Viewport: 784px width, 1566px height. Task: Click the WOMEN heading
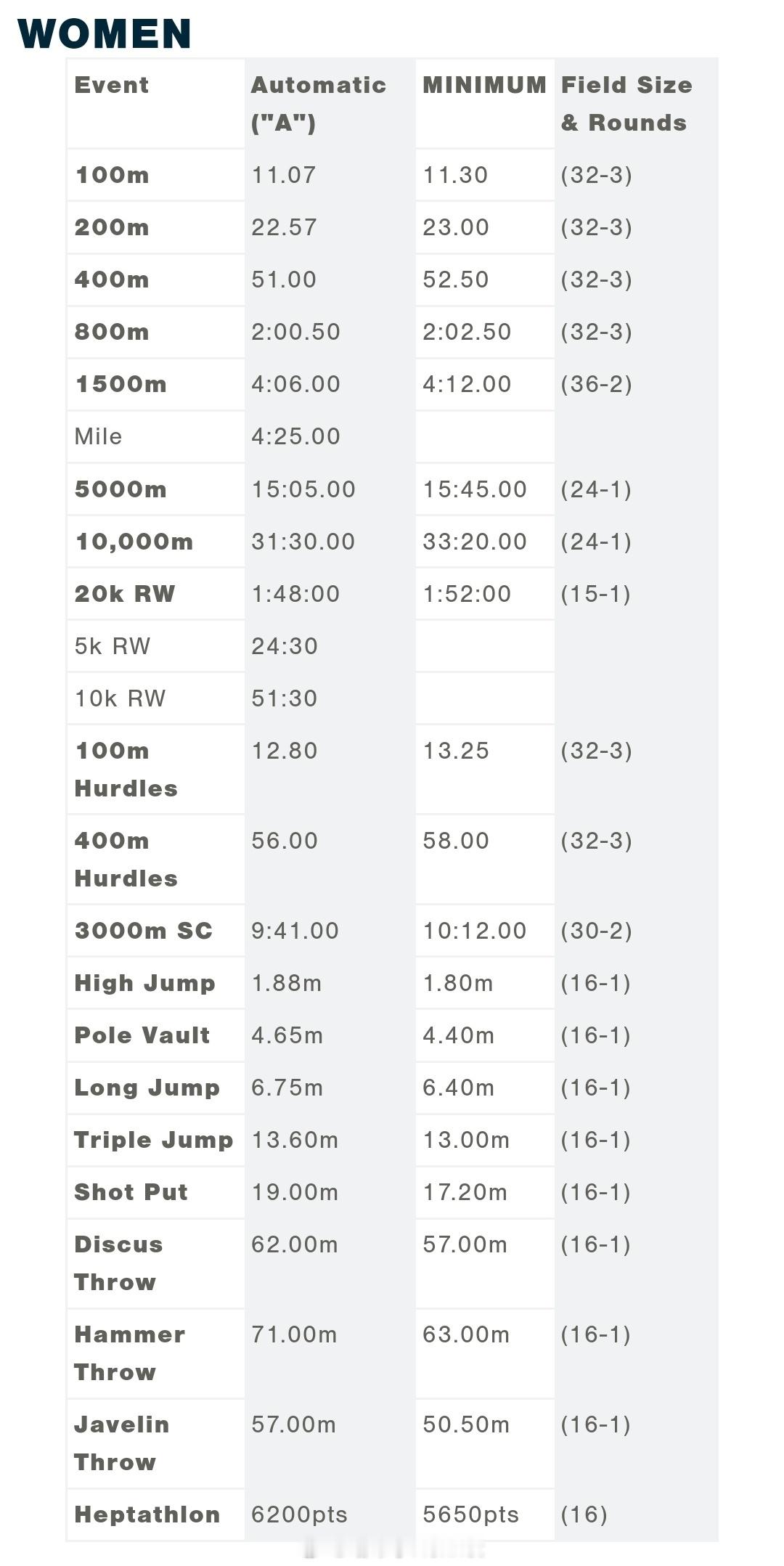(105, 33)
